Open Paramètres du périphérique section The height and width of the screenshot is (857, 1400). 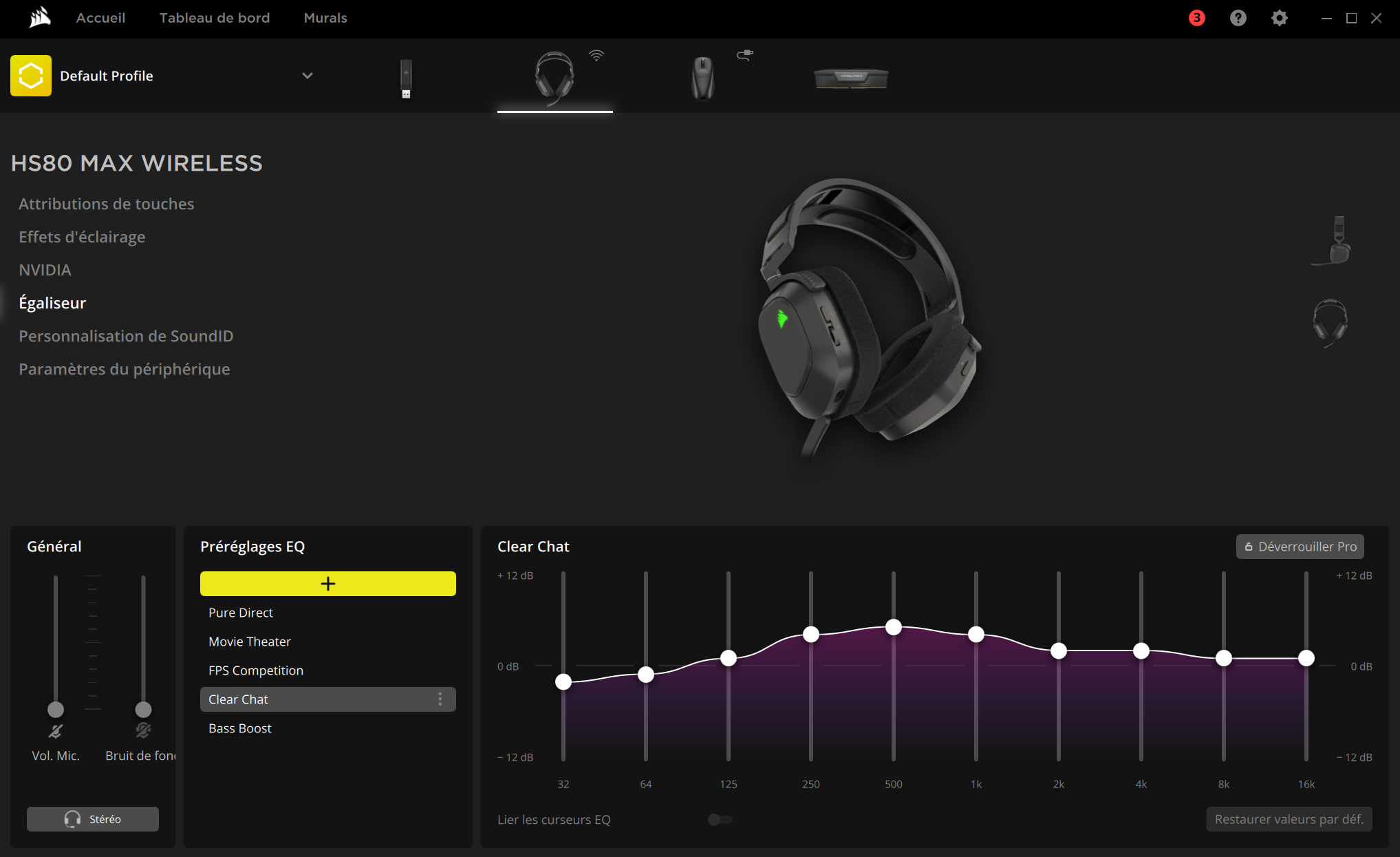125,369
